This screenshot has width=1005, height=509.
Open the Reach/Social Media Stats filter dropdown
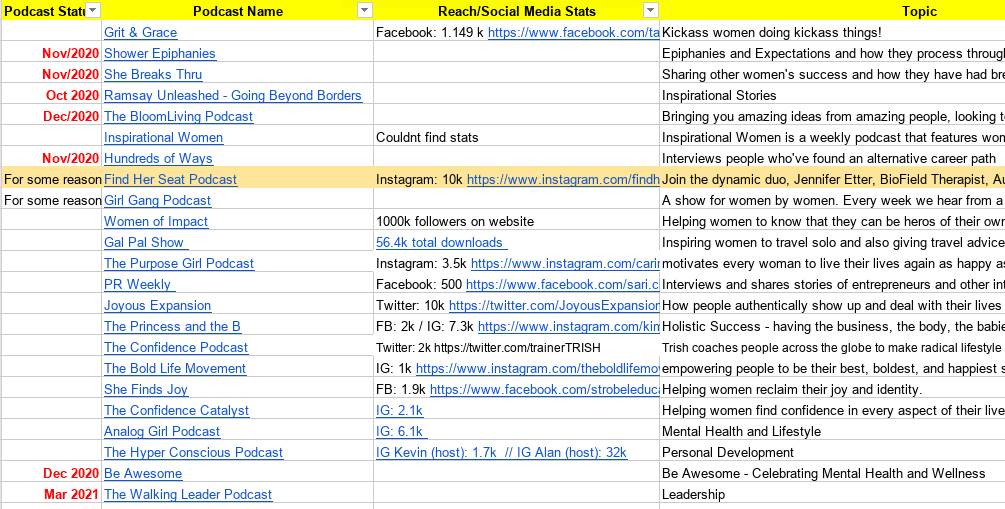(651, 10)
